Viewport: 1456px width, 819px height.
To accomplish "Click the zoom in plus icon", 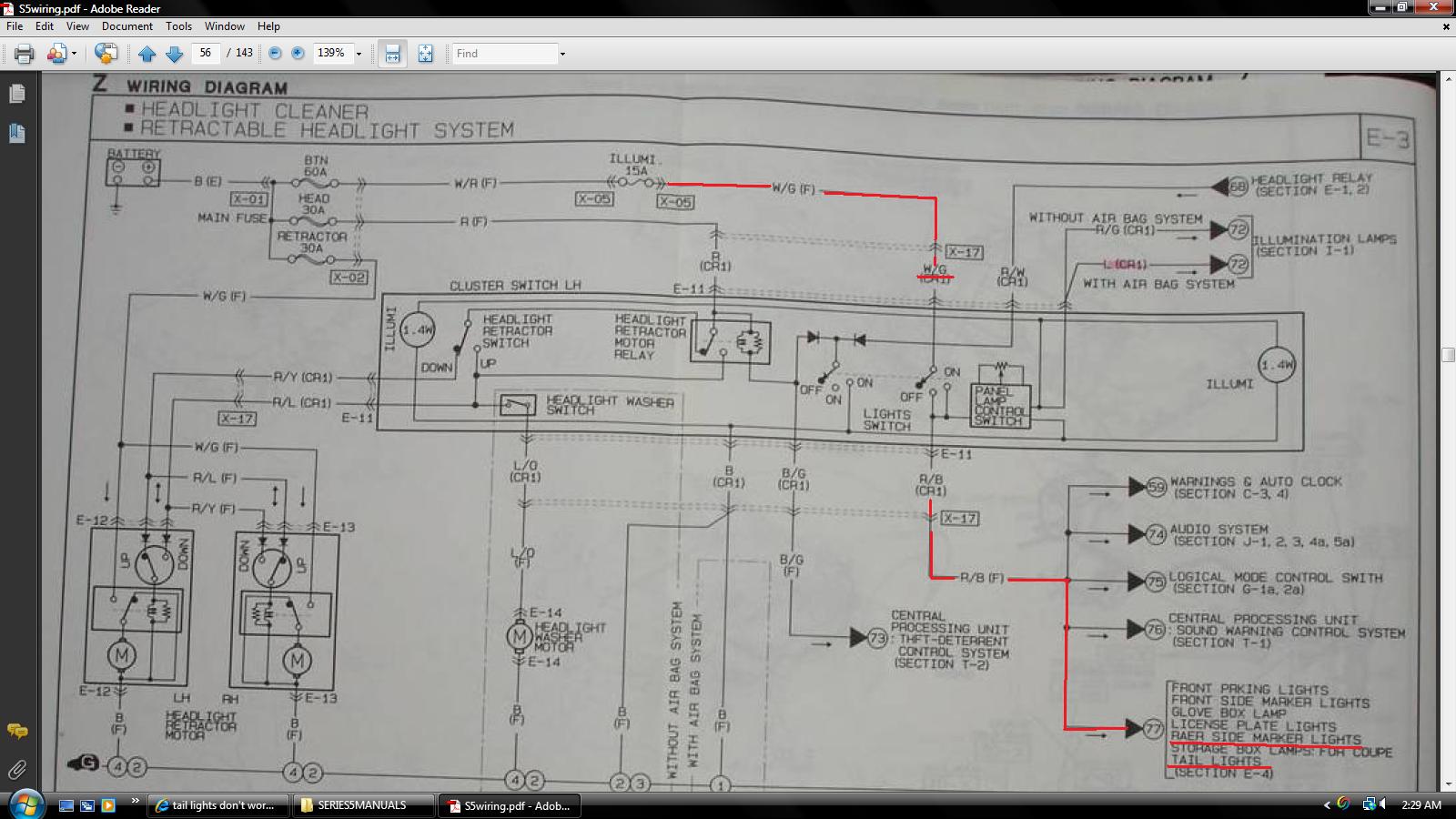I will coord(298,54).
